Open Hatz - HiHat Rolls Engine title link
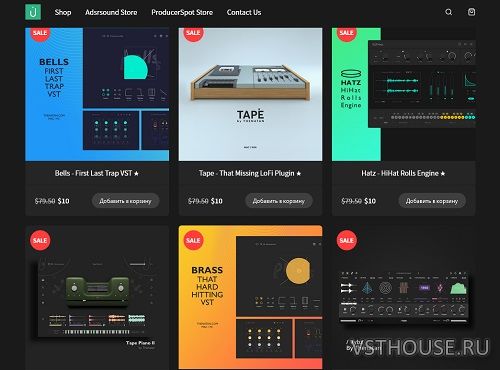Image resolution: width=500 pixels, height=370 pixels. pos(403,173)
